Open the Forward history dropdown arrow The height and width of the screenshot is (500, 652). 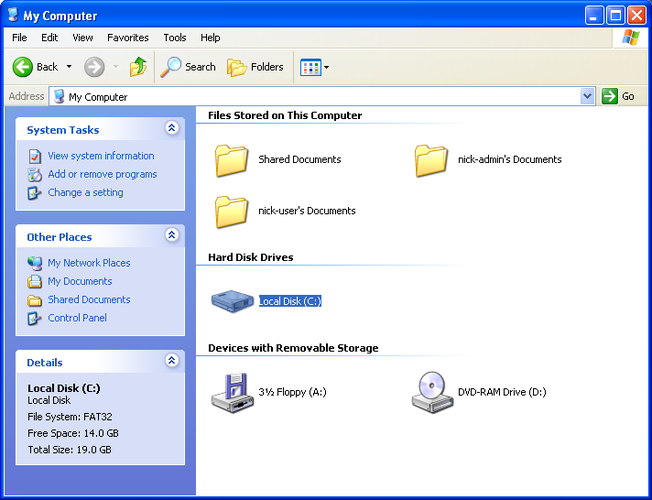(x=116, y=67)
